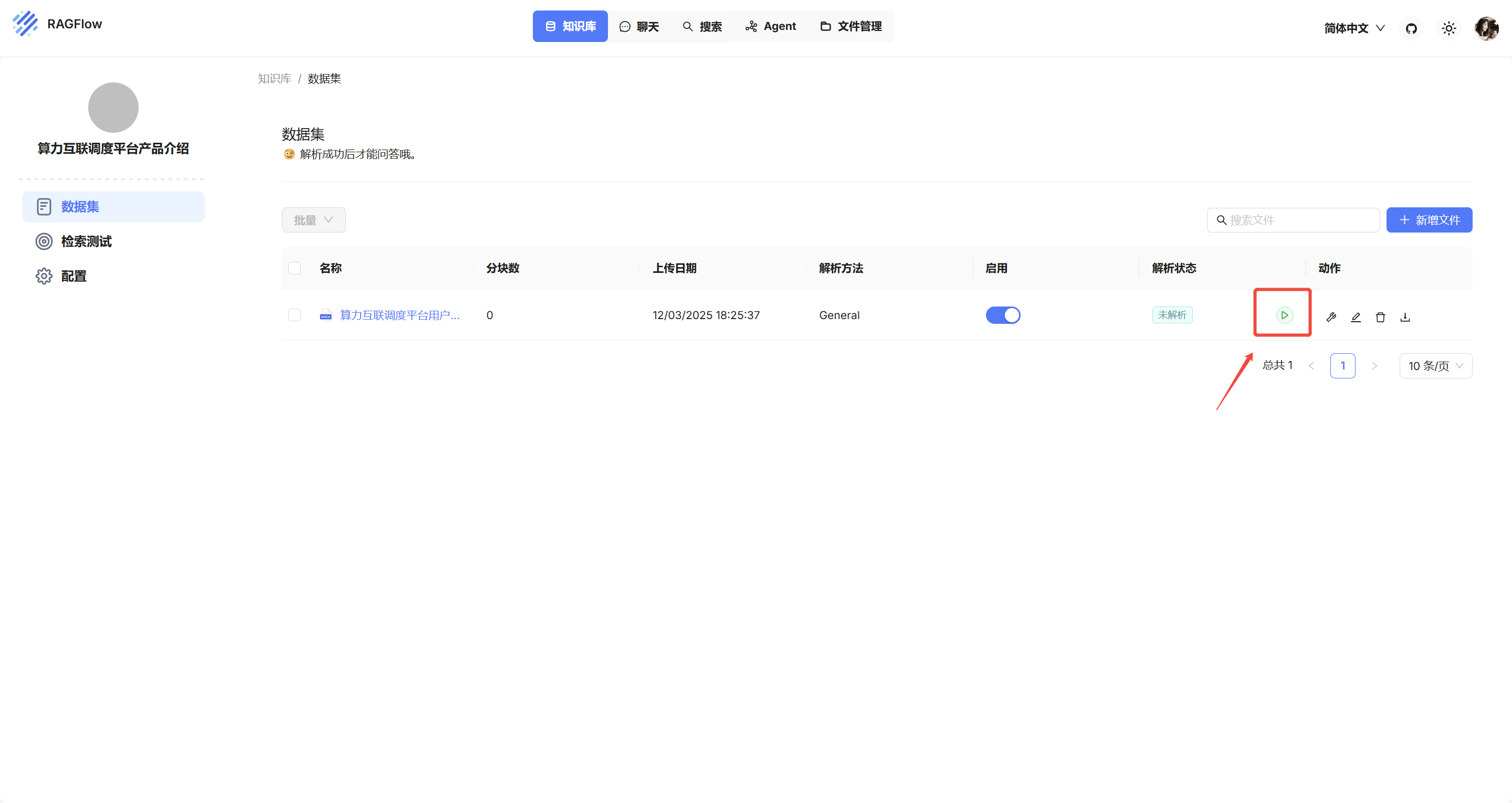Viewport: 1512px width, 803px height.
Task: Expand the 简体中文 language dropdown
Action: coord(1354,28)
